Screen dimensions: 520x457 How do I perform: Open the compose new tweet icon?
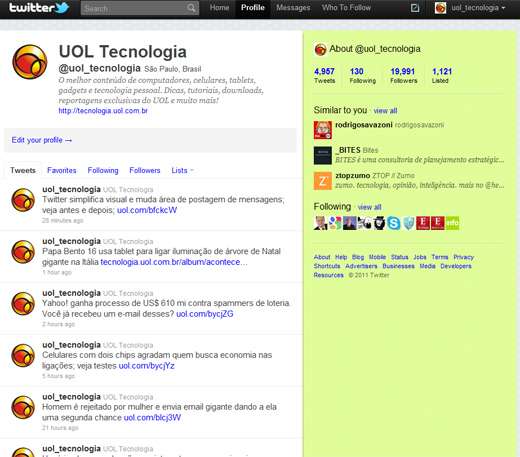coord(415,8)
